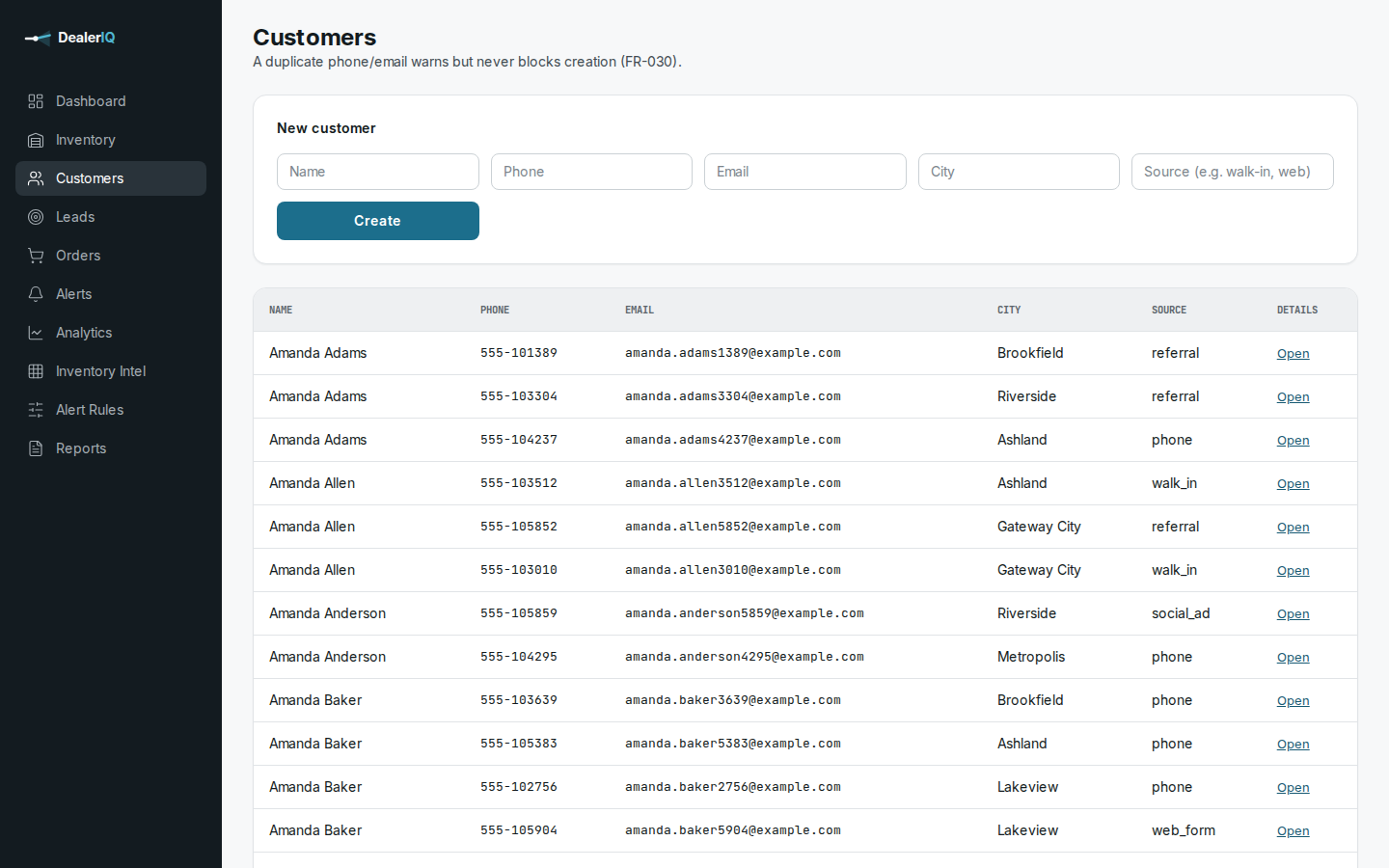Click the PHONE column header
This screenshot has width=1389, height=868.
point(495,311)
